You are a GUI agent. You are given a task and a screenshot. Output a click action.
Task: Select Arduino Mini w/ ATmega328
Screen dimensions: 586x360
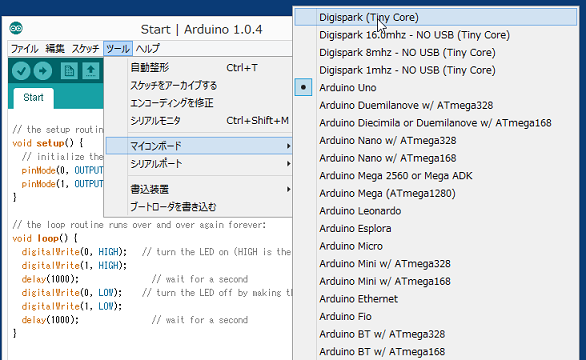click(x=435, y=264)
